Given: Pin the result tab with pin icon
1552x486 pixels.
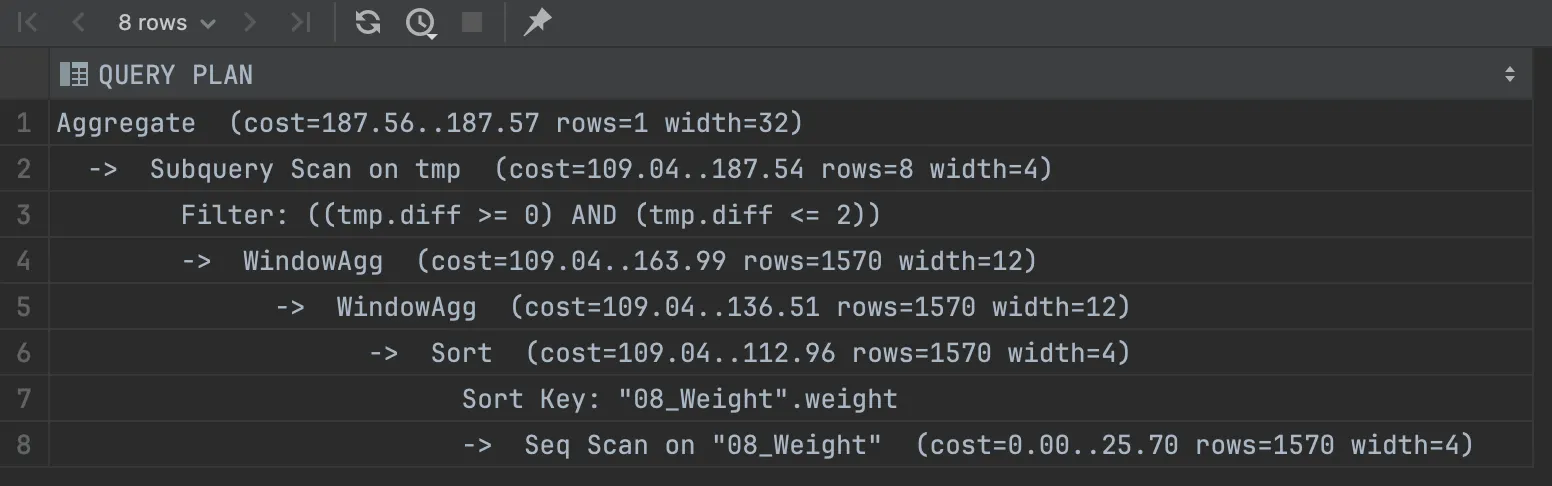Looking at the screenshot, I should (538, 22).
